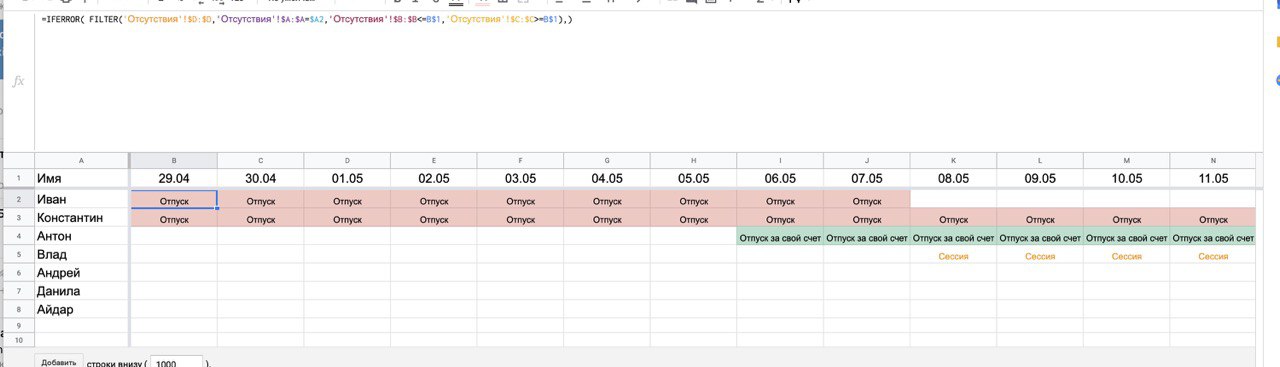
Task: Select column F header
Action: tap(520, 161)
